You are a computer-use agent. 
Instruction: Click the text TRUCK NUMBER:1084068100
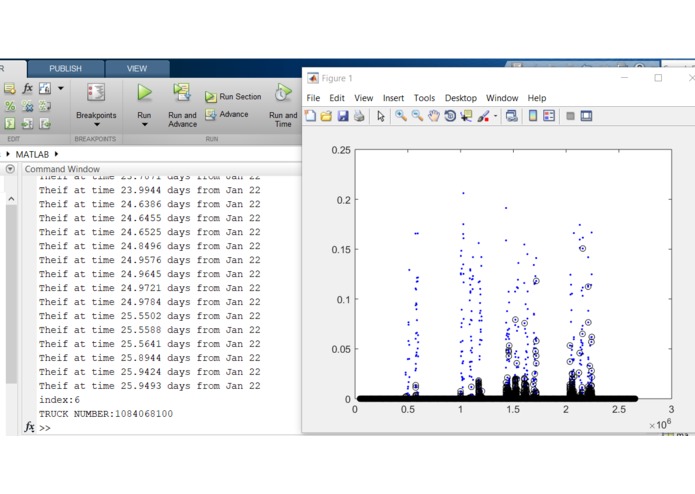tap(106, 414)
